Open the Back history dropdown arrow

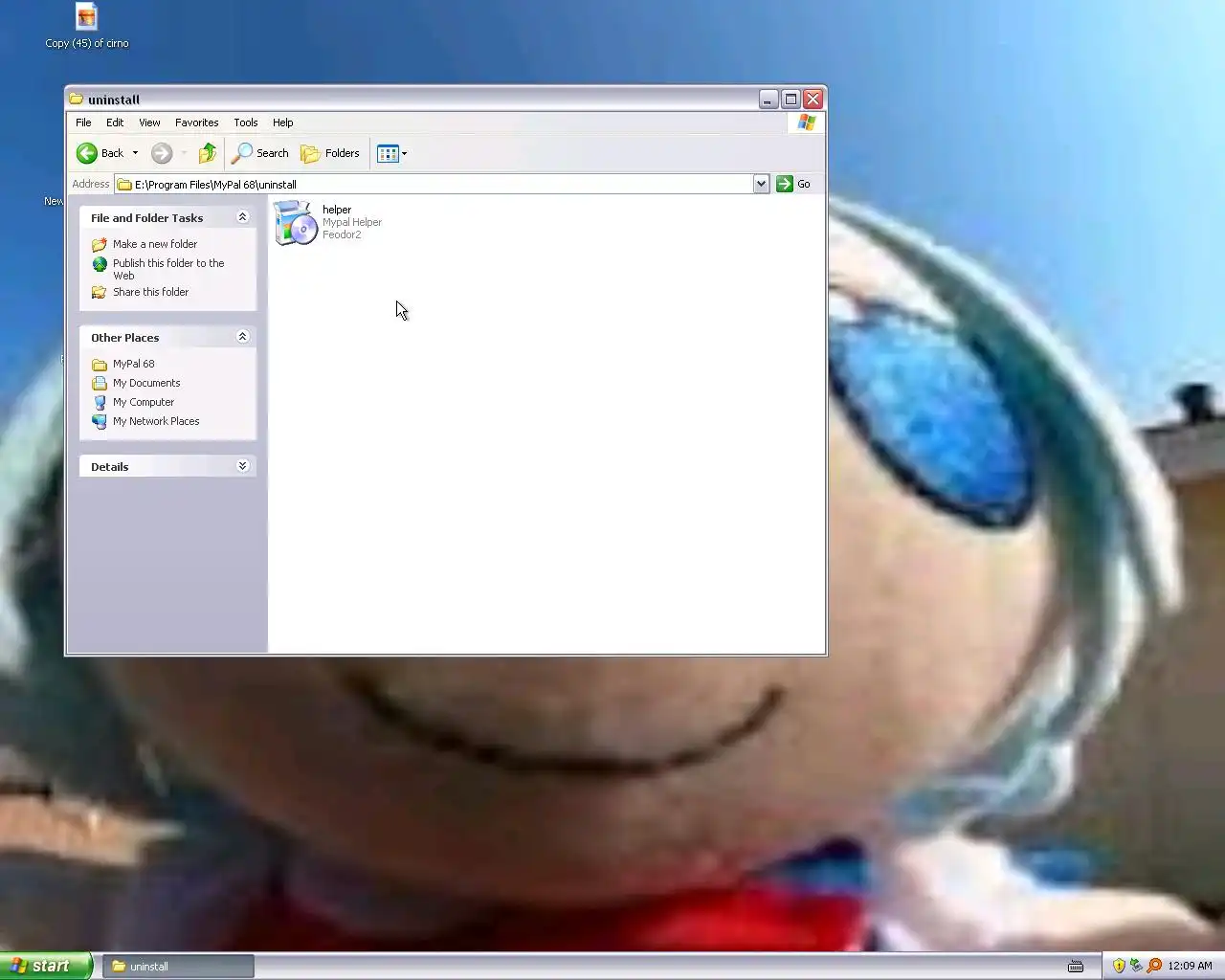[x=135, y=153]
